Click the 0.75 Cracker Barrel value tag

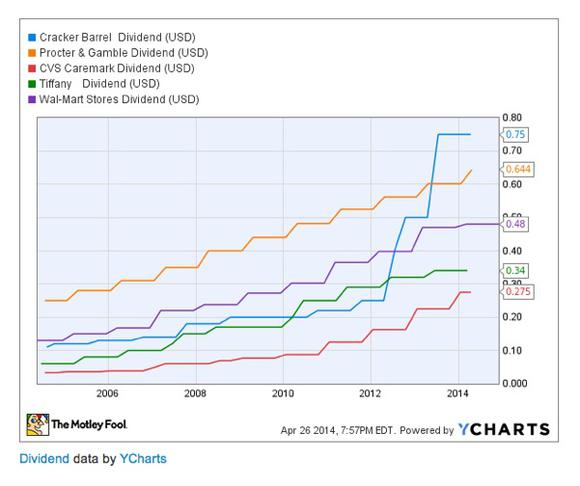[x=515, y=135]
